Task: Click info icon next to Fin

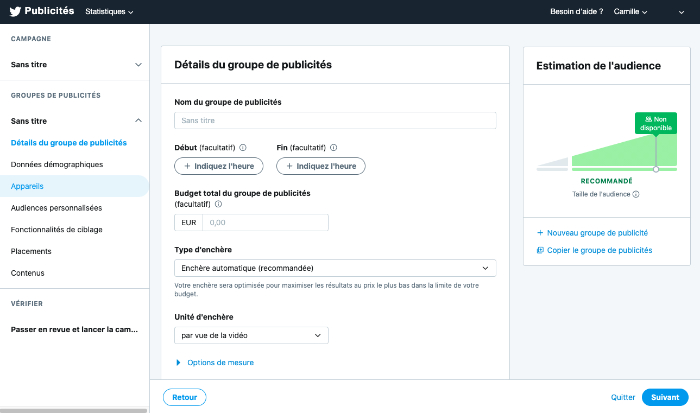Action: (x=333, y=147)
